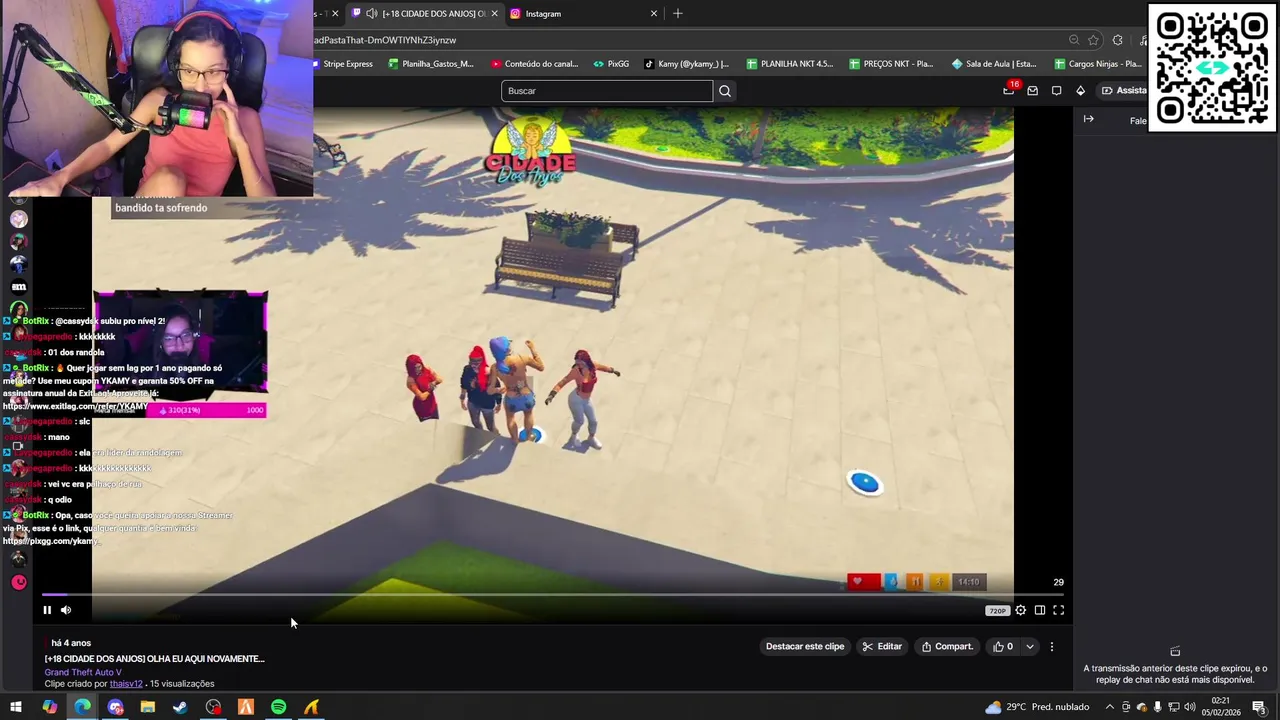Open the clip more options menu
Screen dimensions: 1280x720
[1052, 647]
